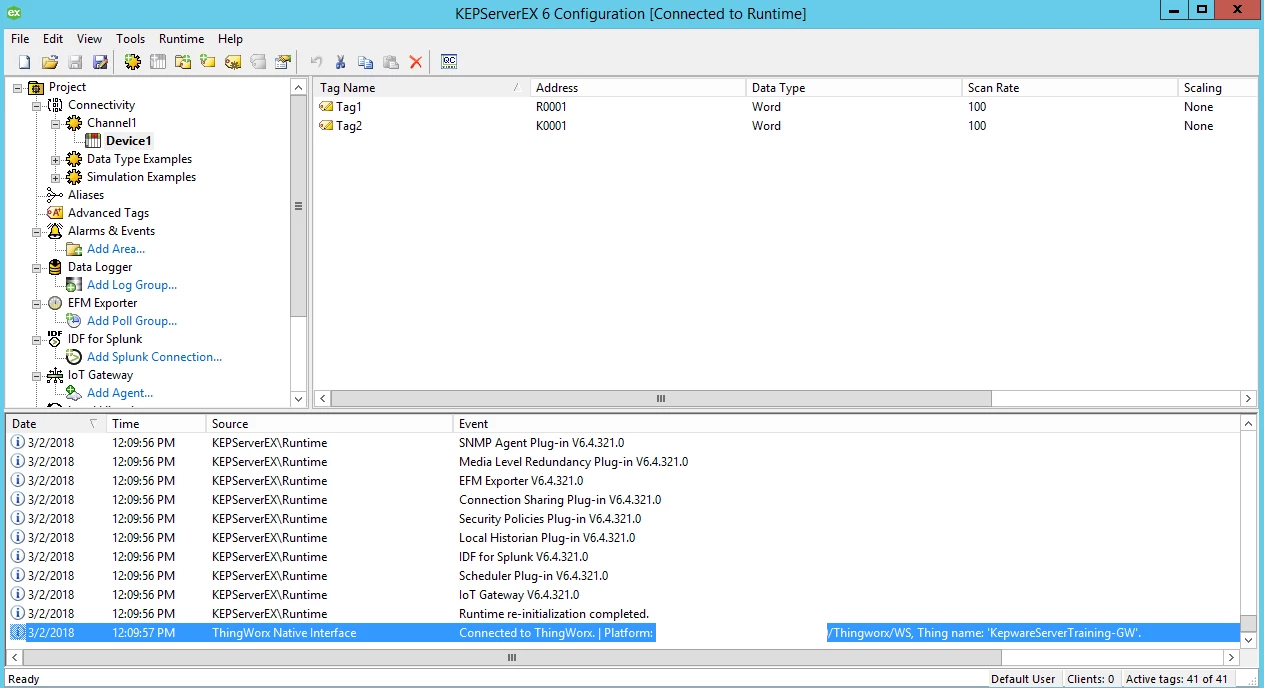
Task: Open the Edit menu
Action: pos(53,39)
